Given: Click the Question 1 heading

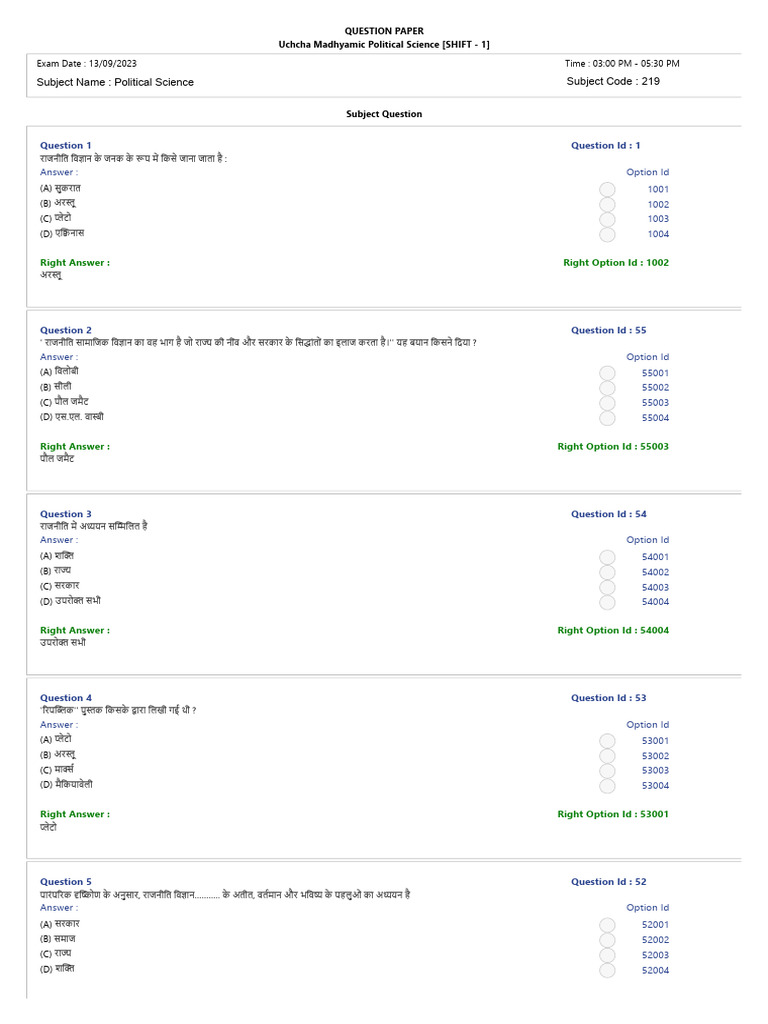Looking at the screenshot, I should pyautogui.click(x=66, y=146).
